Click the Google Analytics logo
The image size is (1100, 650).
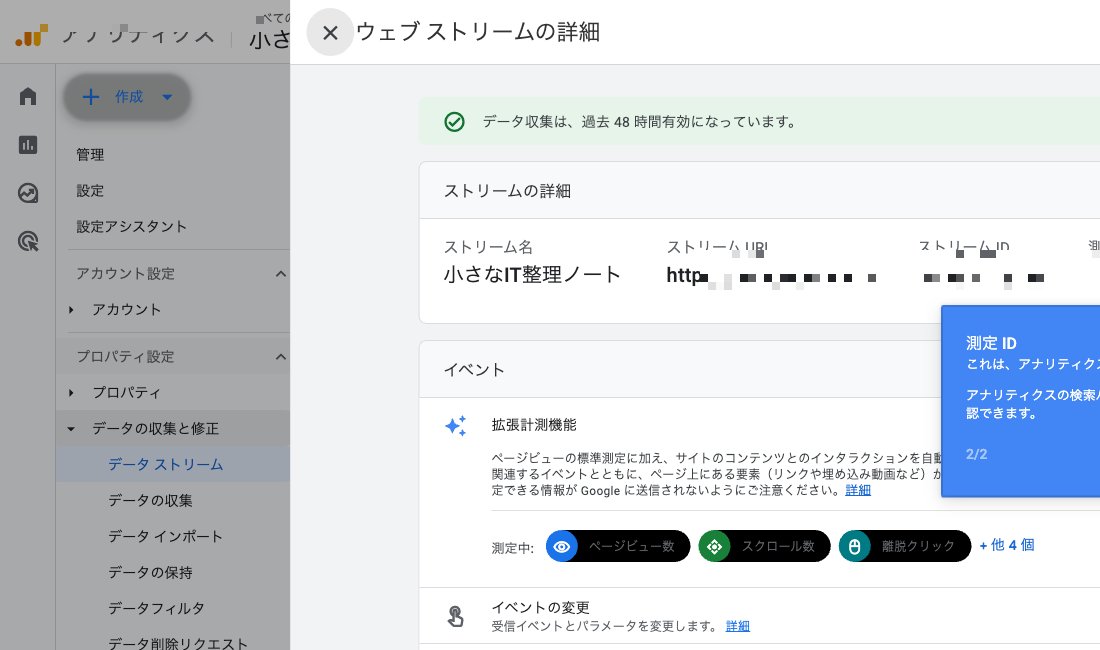31,33
